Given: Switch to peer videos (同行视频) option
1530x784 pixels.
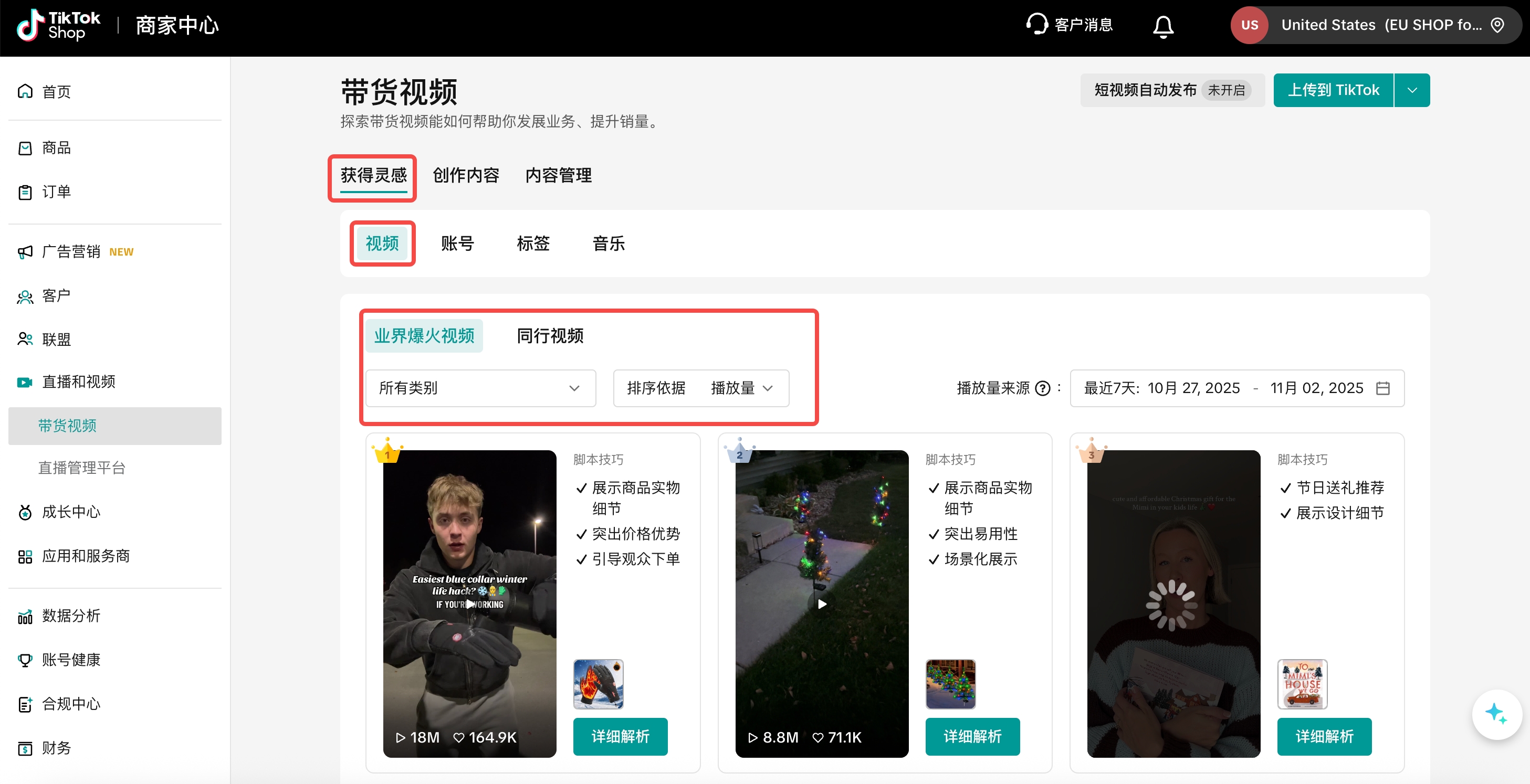Looking at the screenshot, I should (x=549, y=336).
